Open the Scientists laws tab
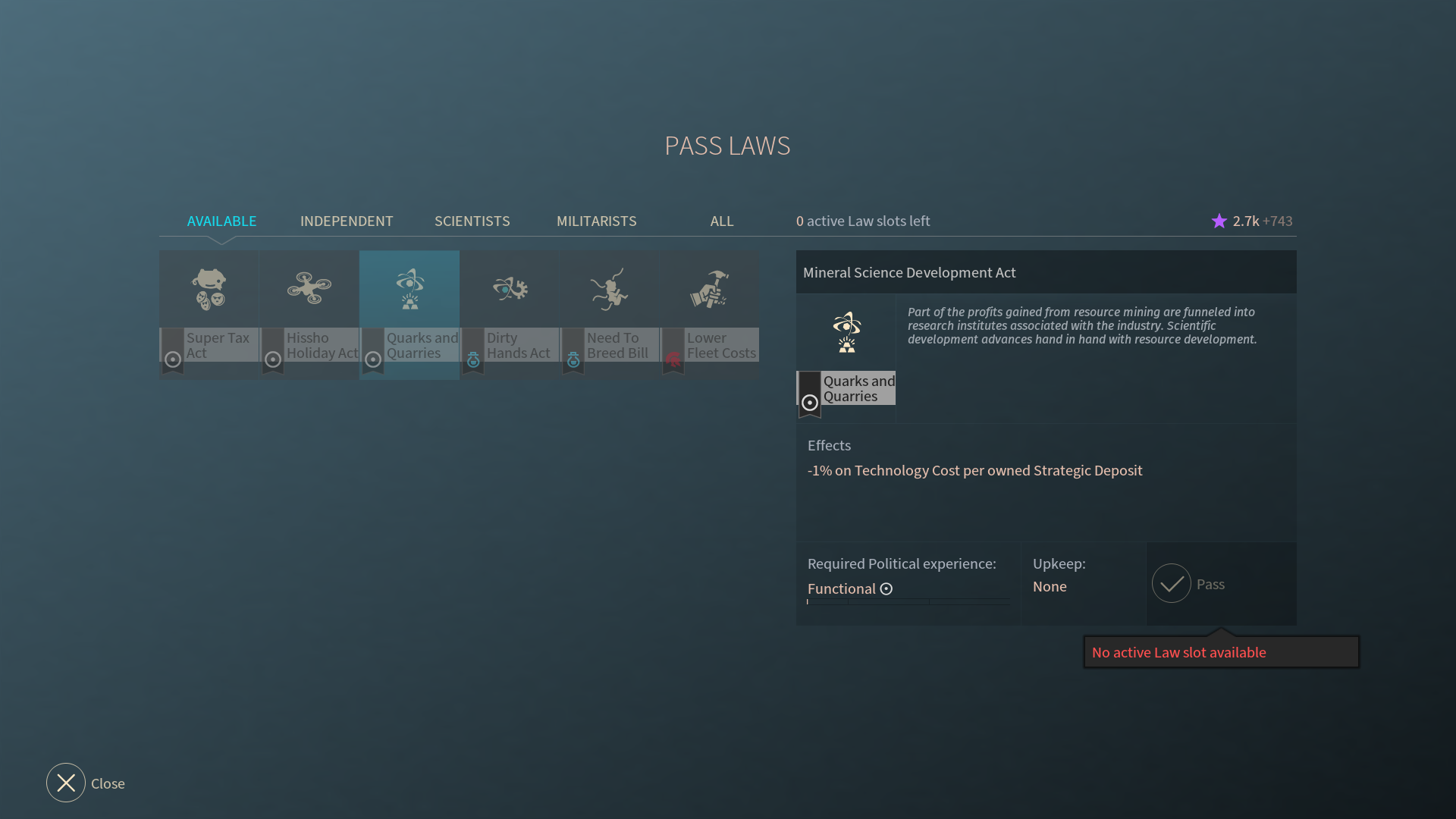This screenshot has width=1456, height=819. pyautogui.click(x=472, y=221)
